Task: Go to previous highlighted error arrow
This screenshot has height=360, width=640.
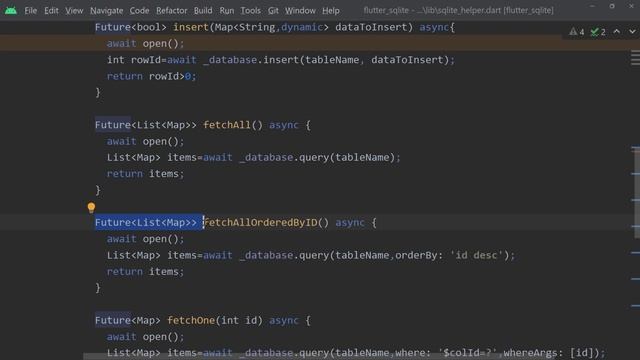Action: click(617, 31)
